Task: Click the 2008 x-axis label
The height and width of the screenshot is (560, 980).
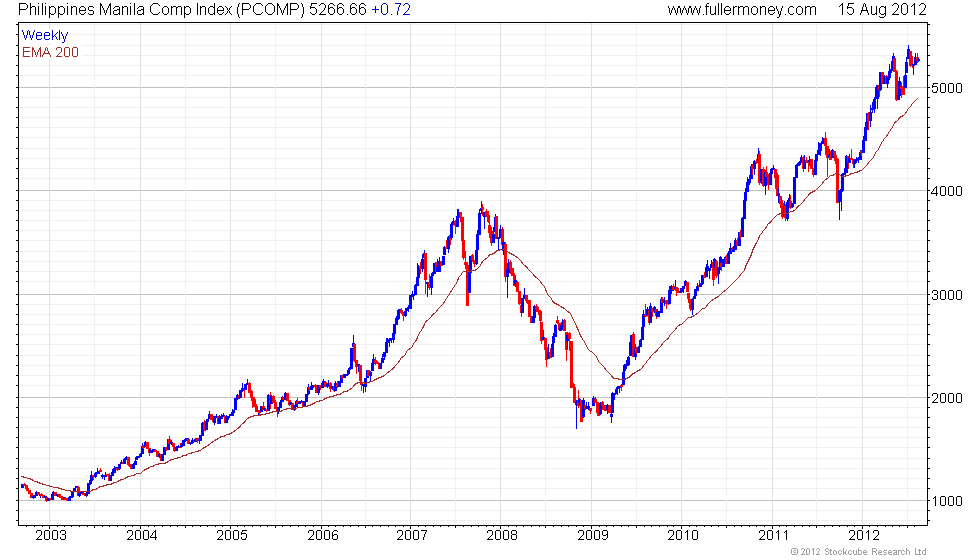Action: tap(502, 535)
